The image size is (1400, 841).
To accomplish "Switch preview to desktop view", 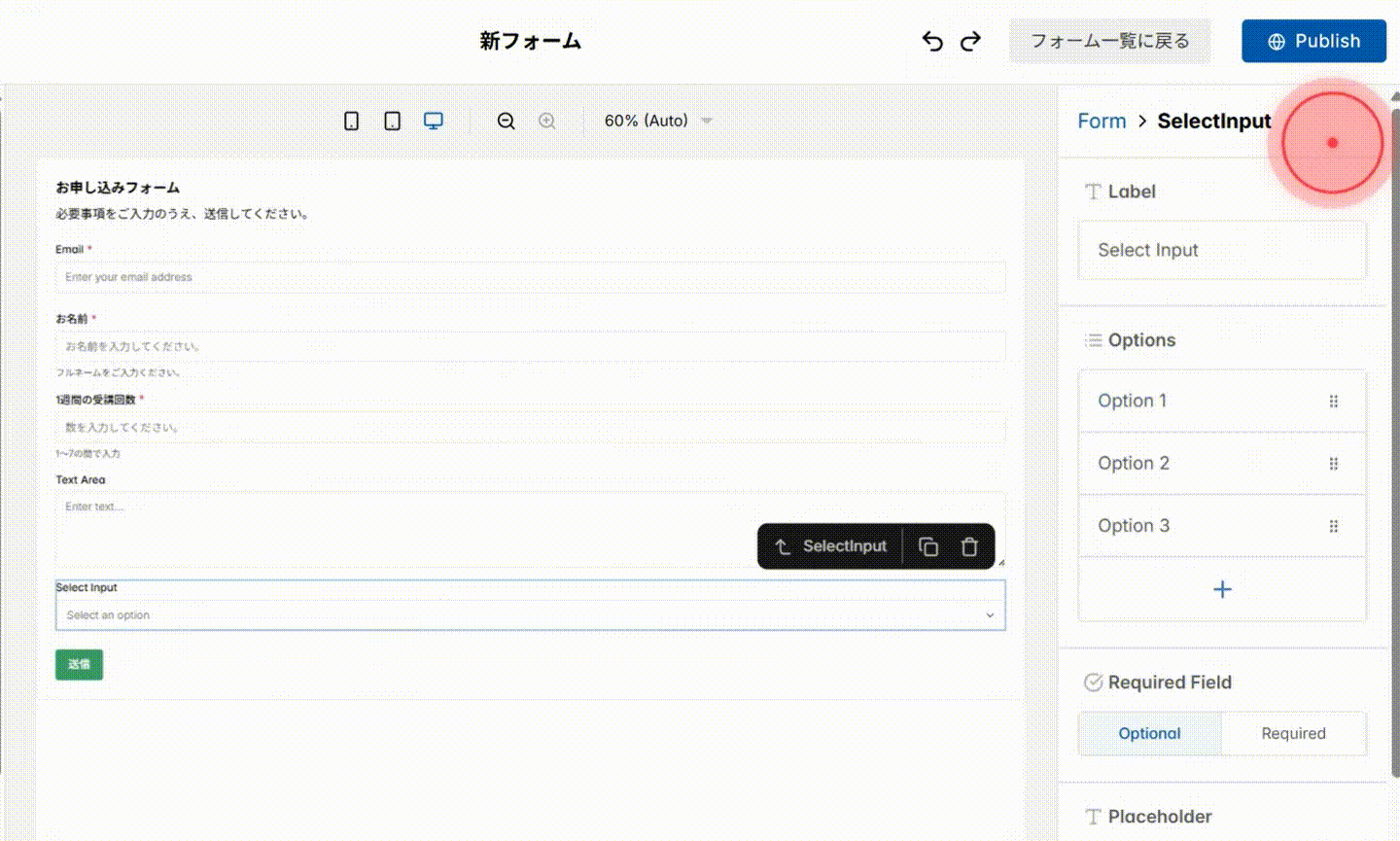I will point(432,120).
